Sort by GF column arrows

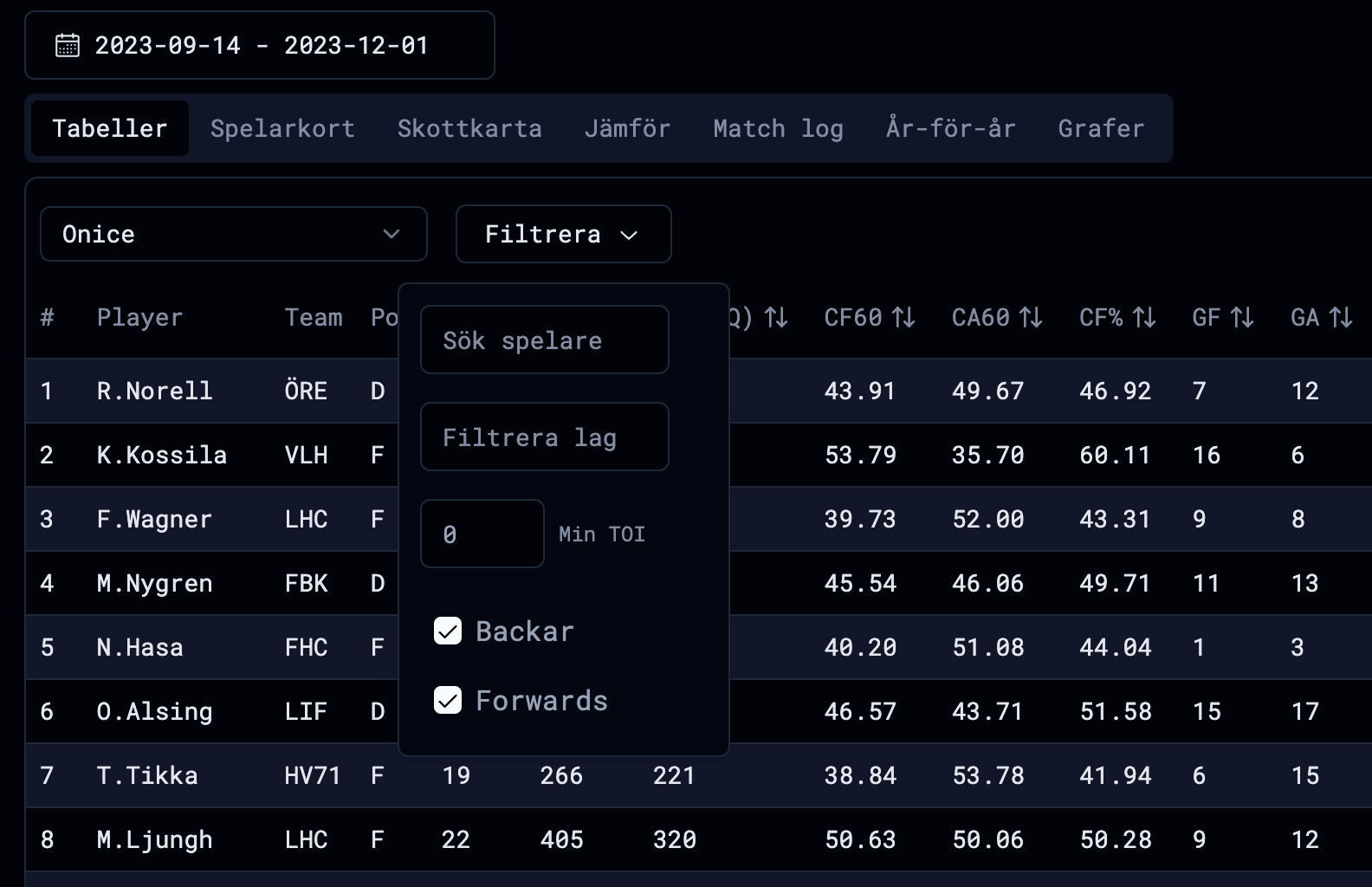(1242, 318)
